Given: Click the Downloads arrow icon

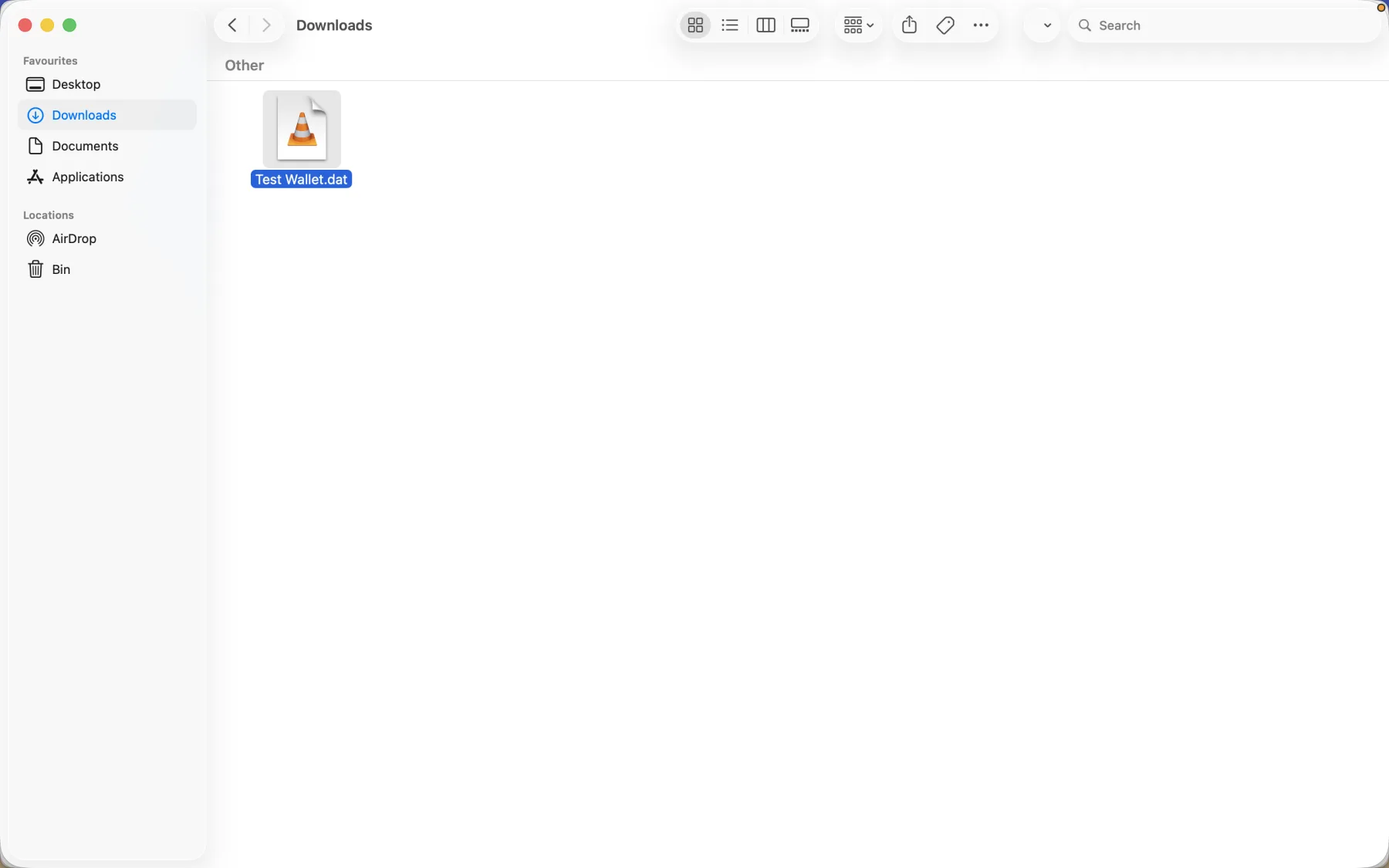Looking at the screenshot, I should [x=35, y=115].
